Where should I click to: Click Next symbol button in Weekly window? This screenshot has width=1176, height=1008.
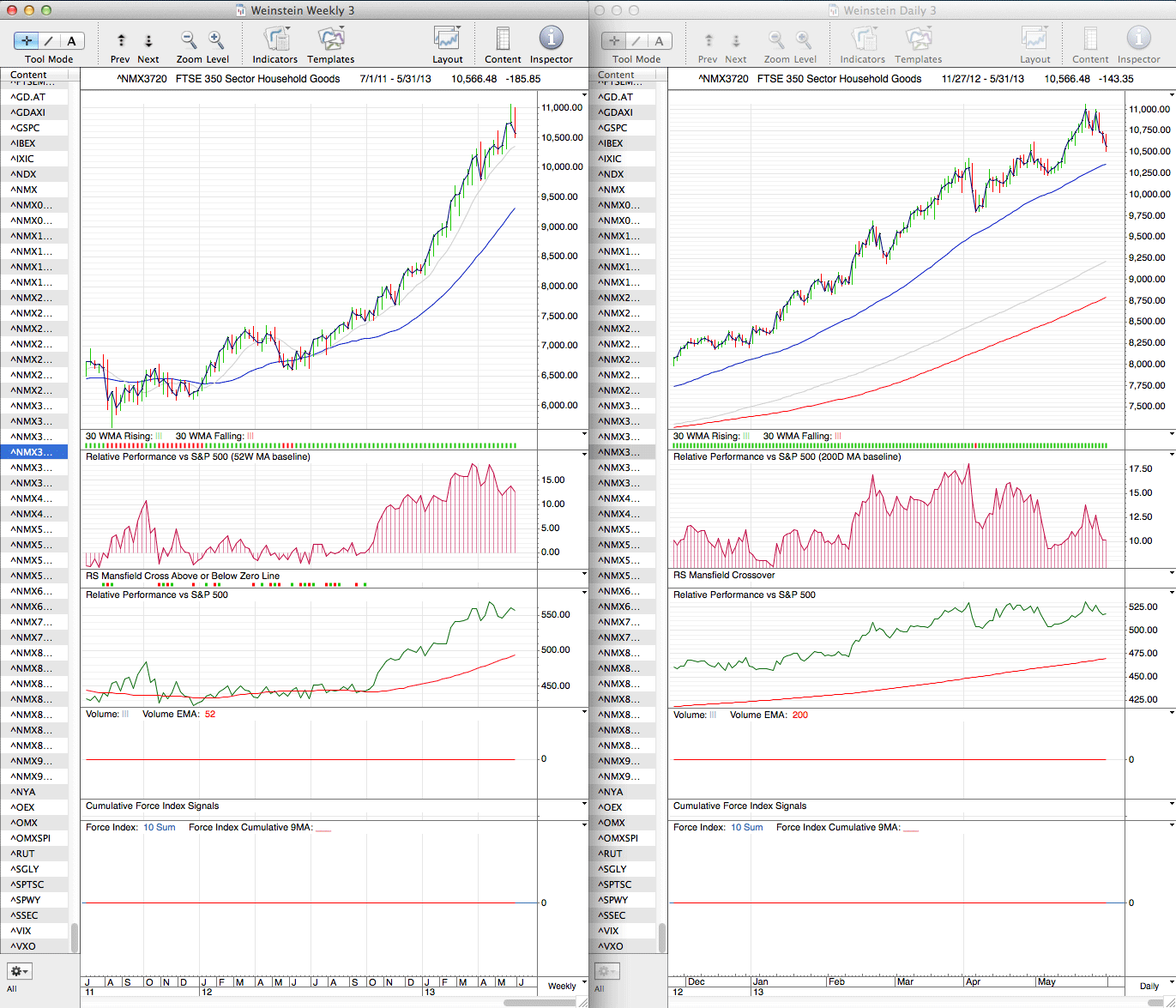coord(148,40)
